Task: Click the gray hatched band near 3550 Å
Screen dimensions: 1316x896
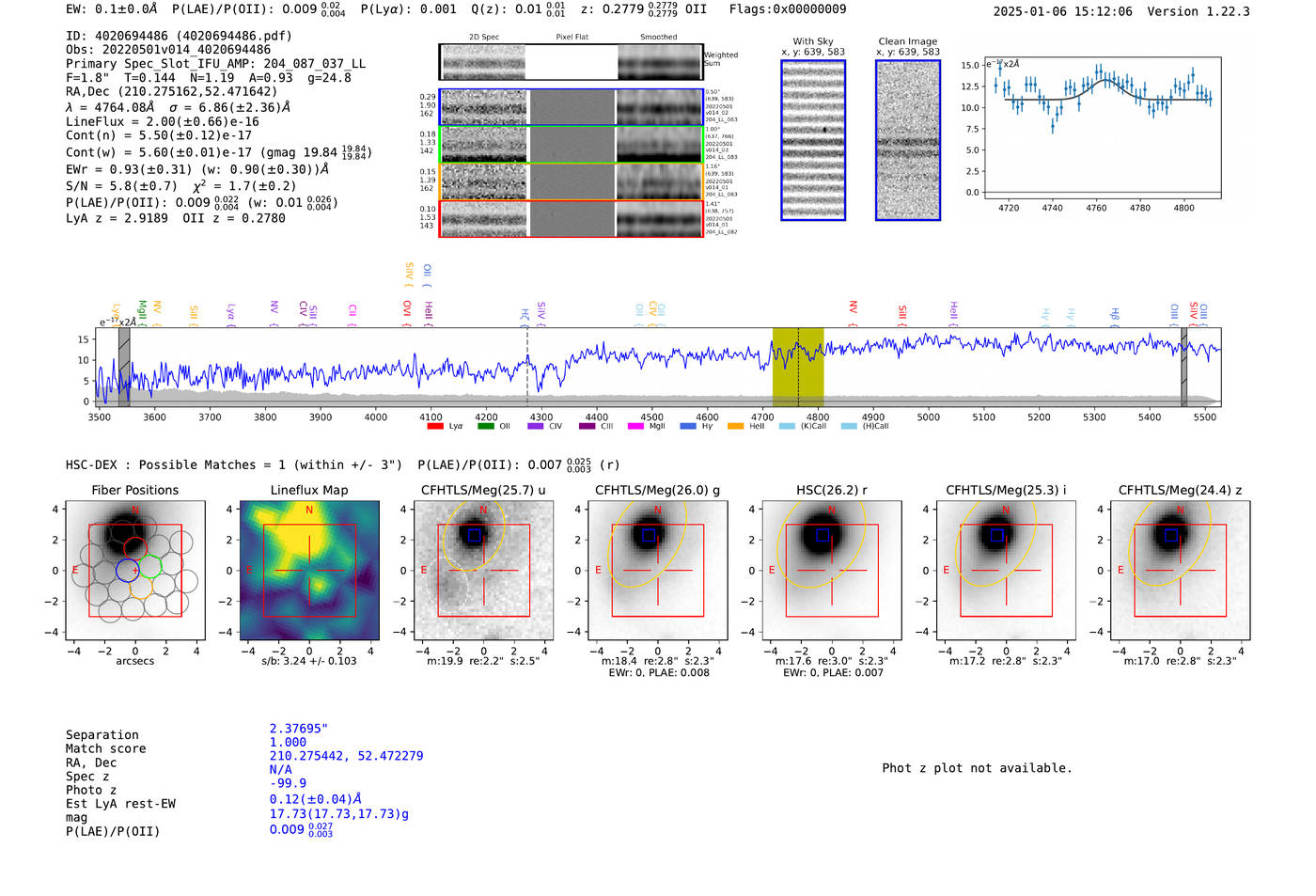Action: 124,367
